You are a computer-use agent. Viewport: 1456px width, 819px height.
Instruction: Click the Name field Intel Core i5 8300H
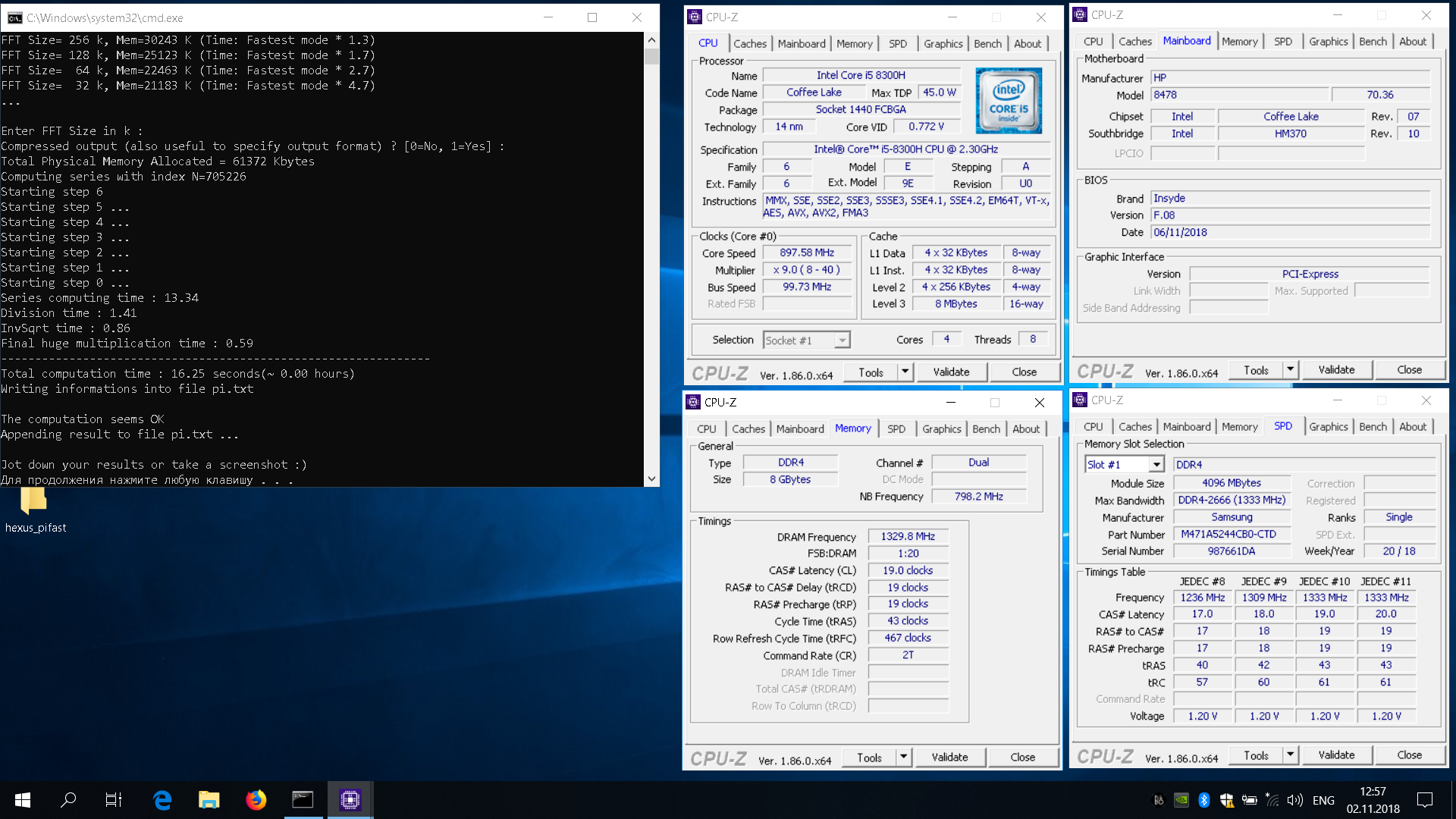(861, 75)
